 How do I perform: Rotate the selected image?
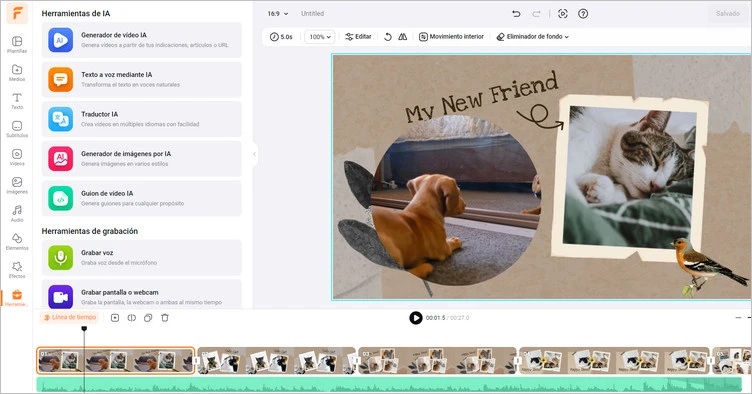click(x=388, y=36)
